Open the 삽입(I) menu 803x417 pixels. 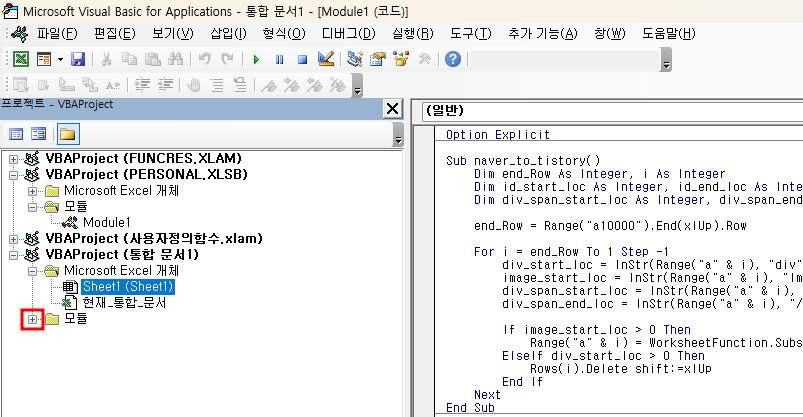coord(228,34)
